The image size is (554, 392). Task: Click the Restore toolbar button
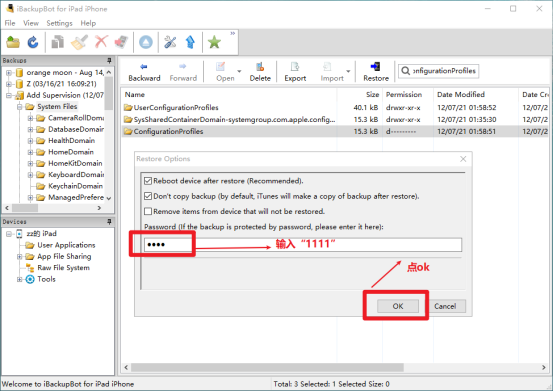376,72
